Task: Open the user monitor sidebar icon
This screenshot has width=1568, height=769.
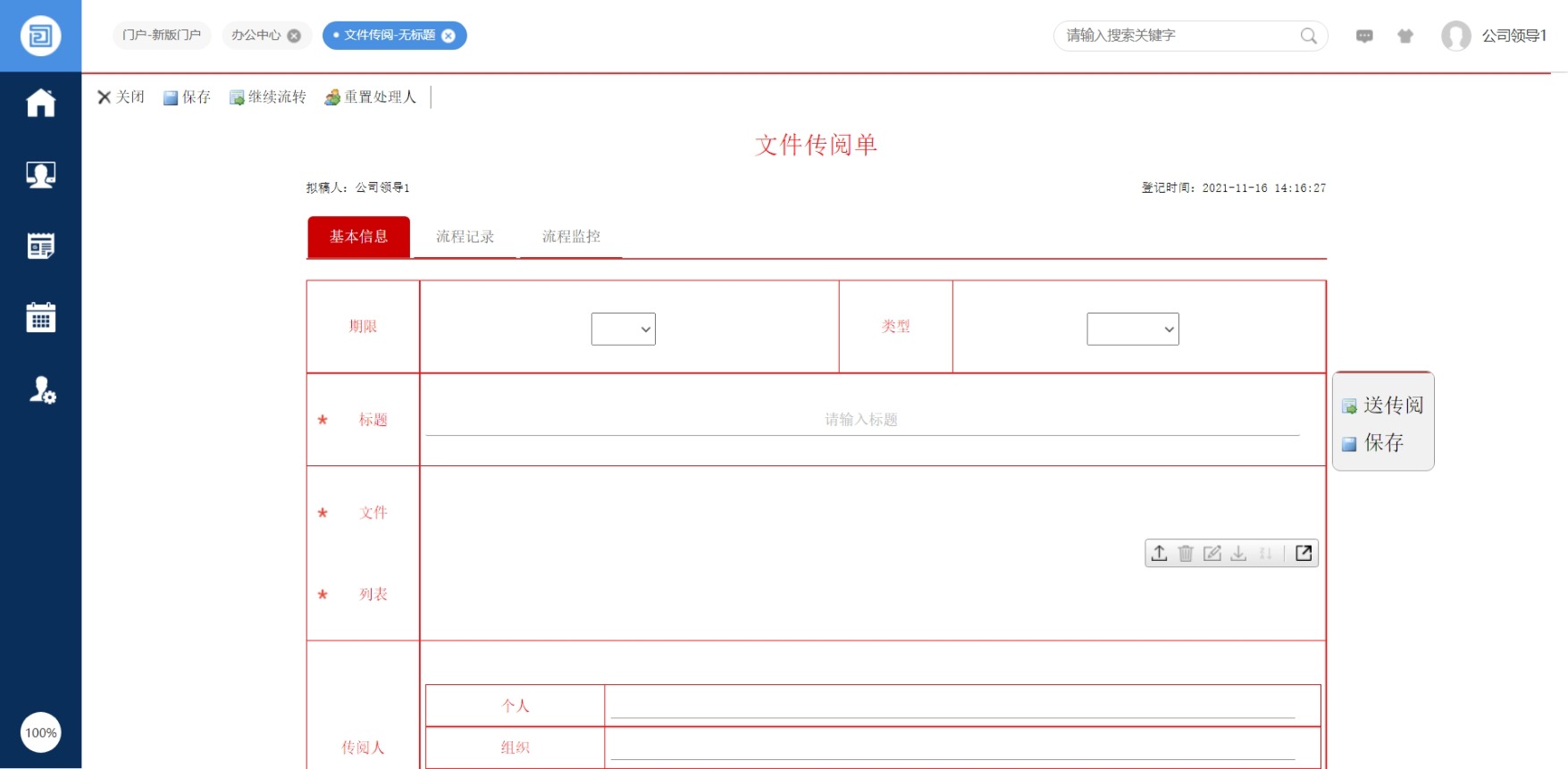Action: coord(40,174)
